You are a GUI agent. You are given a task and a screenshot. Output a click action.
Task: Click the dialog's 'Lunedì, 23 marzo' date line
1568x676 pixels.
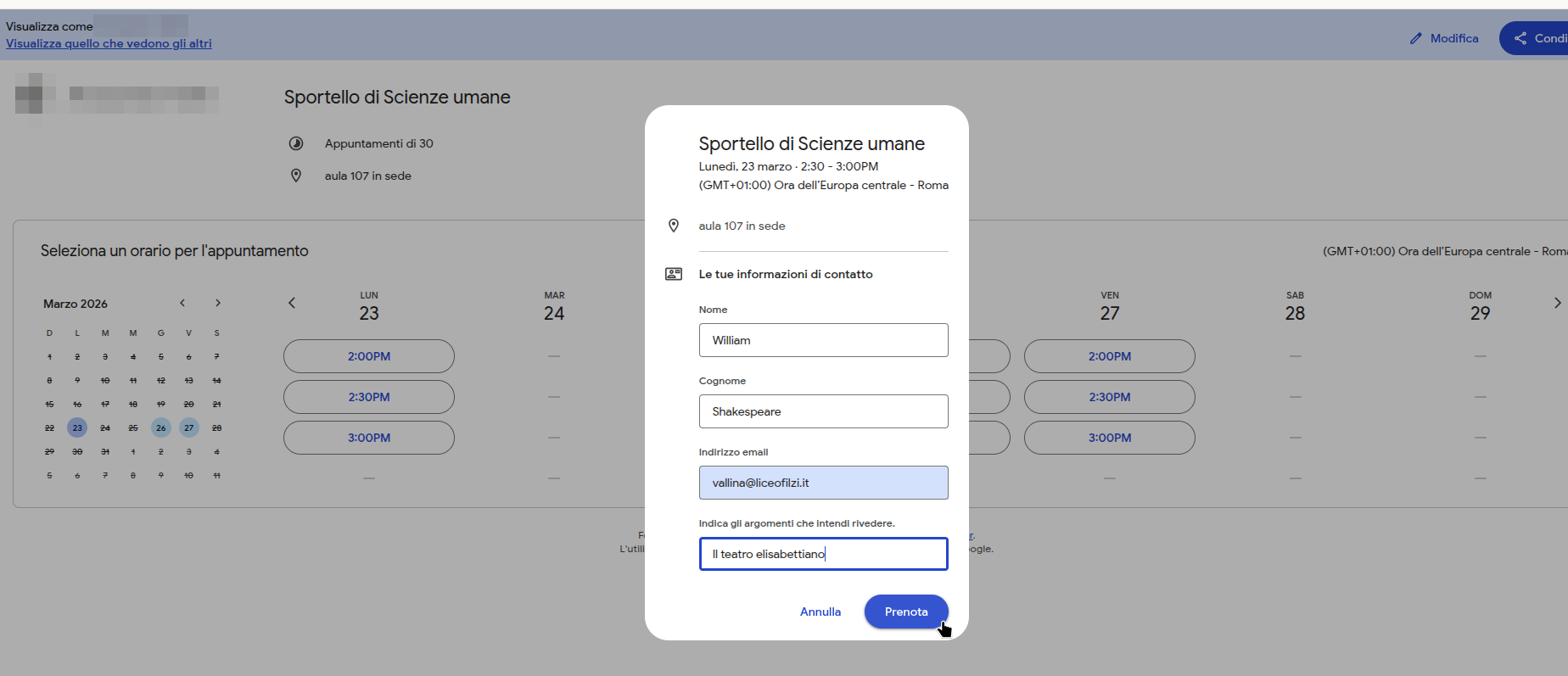pos(788,166)
